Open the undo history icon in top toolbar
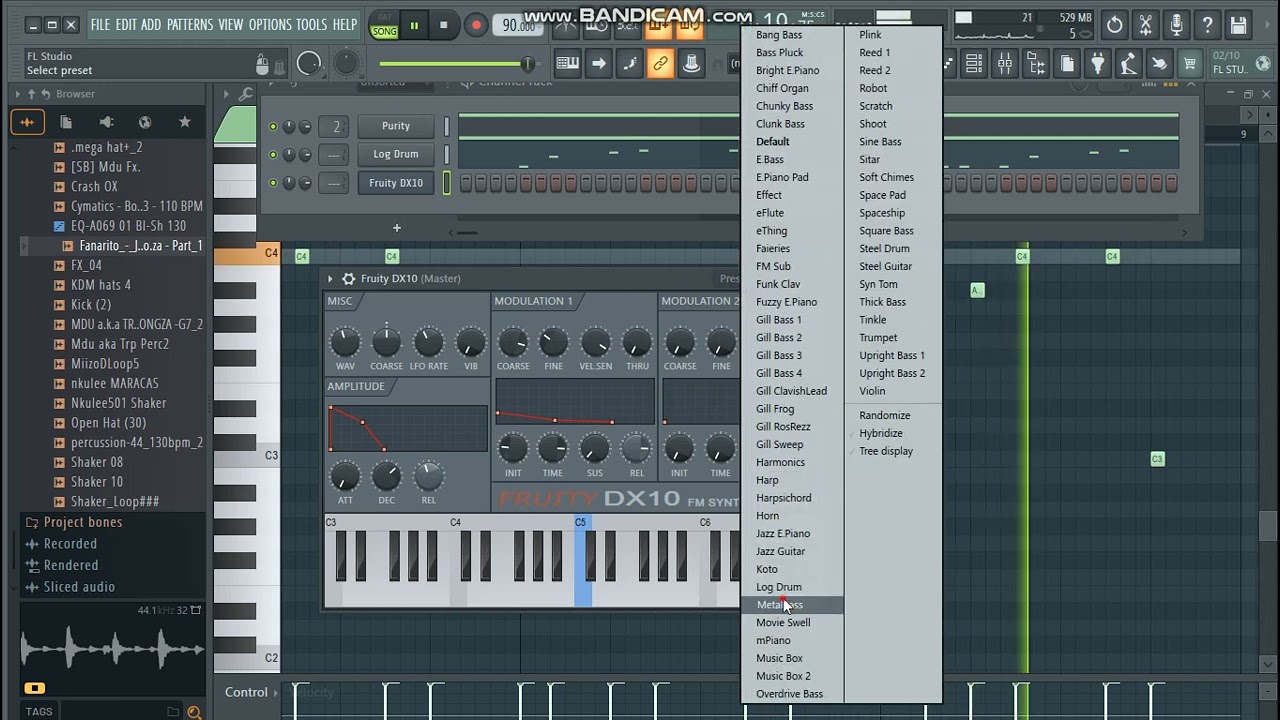1280x720 pixels. pos(1114,25)
